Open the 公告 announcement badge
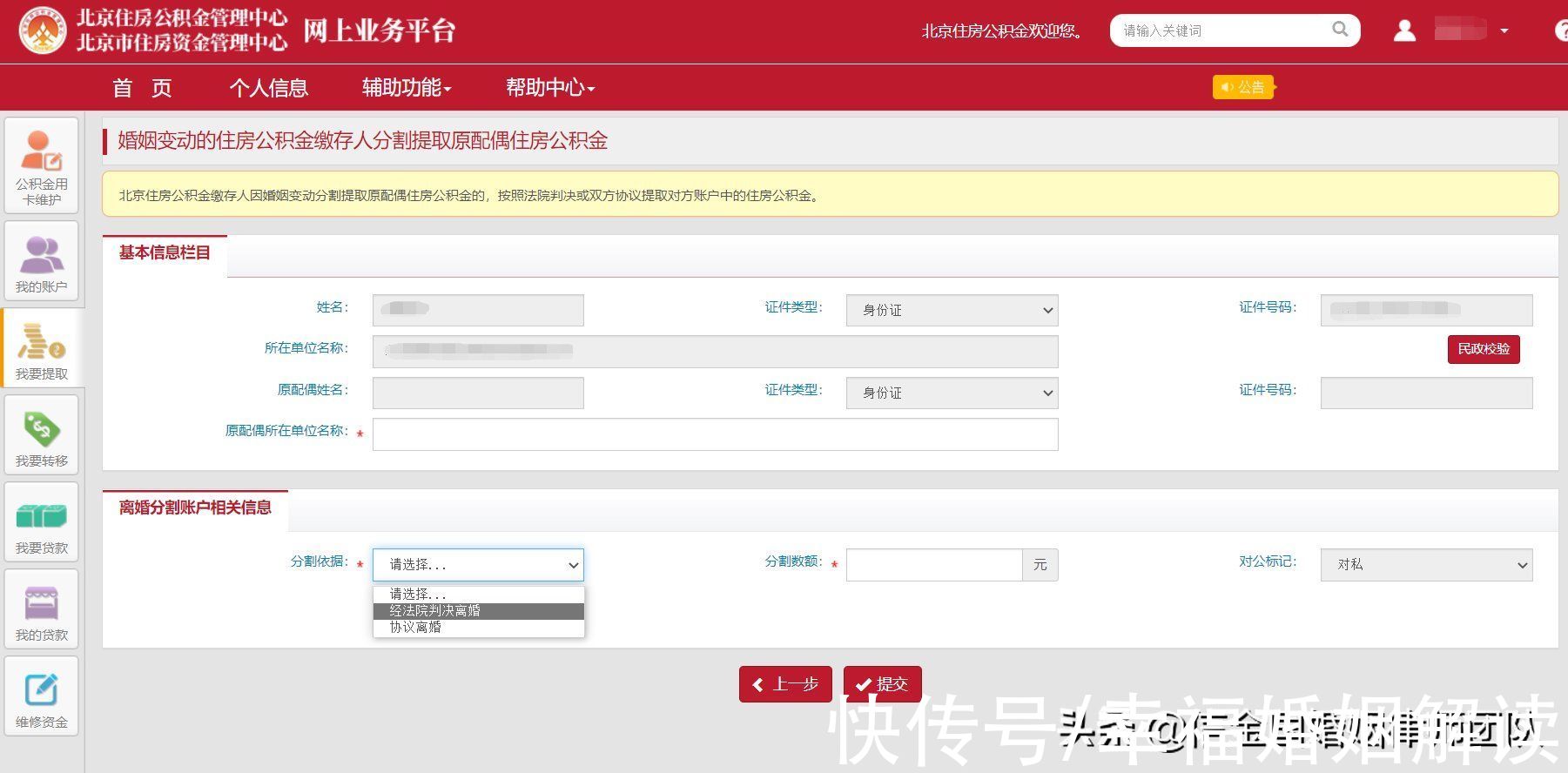 click(1243, 87)
